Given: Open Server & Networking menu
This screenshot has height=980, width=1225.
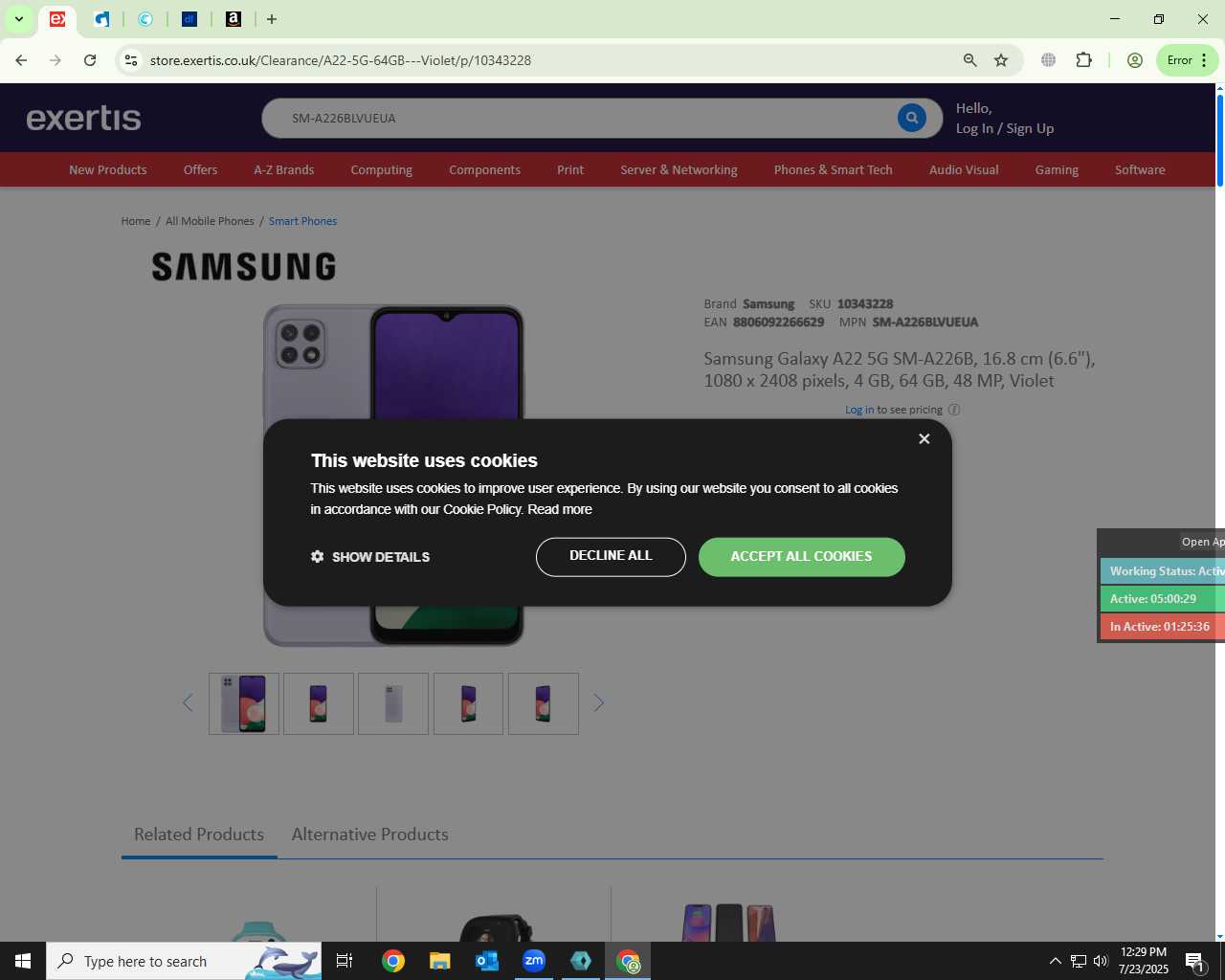Looking at the screenshot, I should tap(679, 169).
